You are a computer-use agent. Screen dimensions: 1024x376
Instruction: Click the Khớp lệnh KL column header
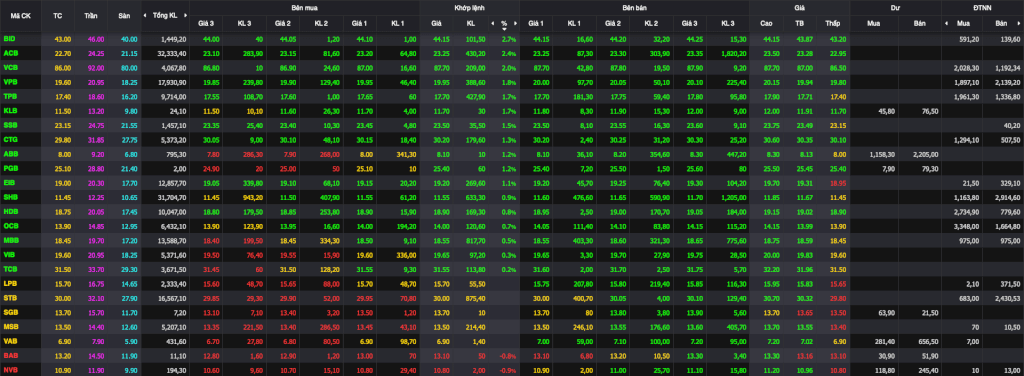[x=471, y=24]
